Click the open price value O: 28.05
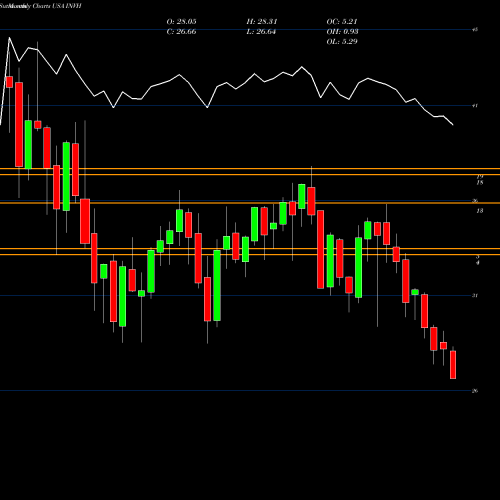This screenshot has height=500, width=500. pos(181,22)
